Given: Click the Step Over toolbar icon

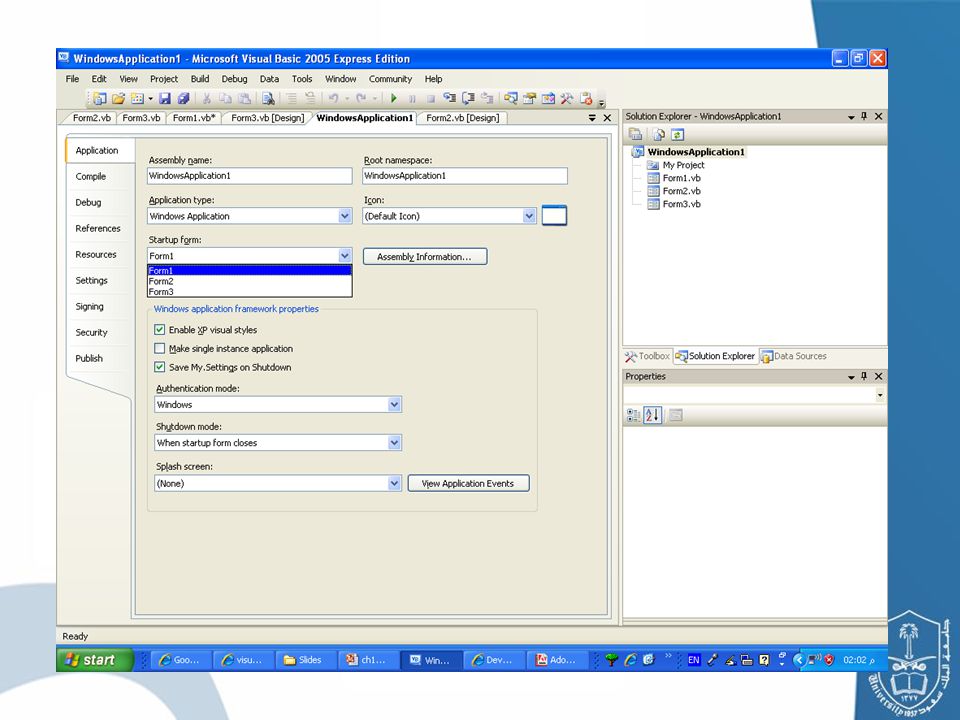Looking at the screenshot, I should tap(468, 98).
